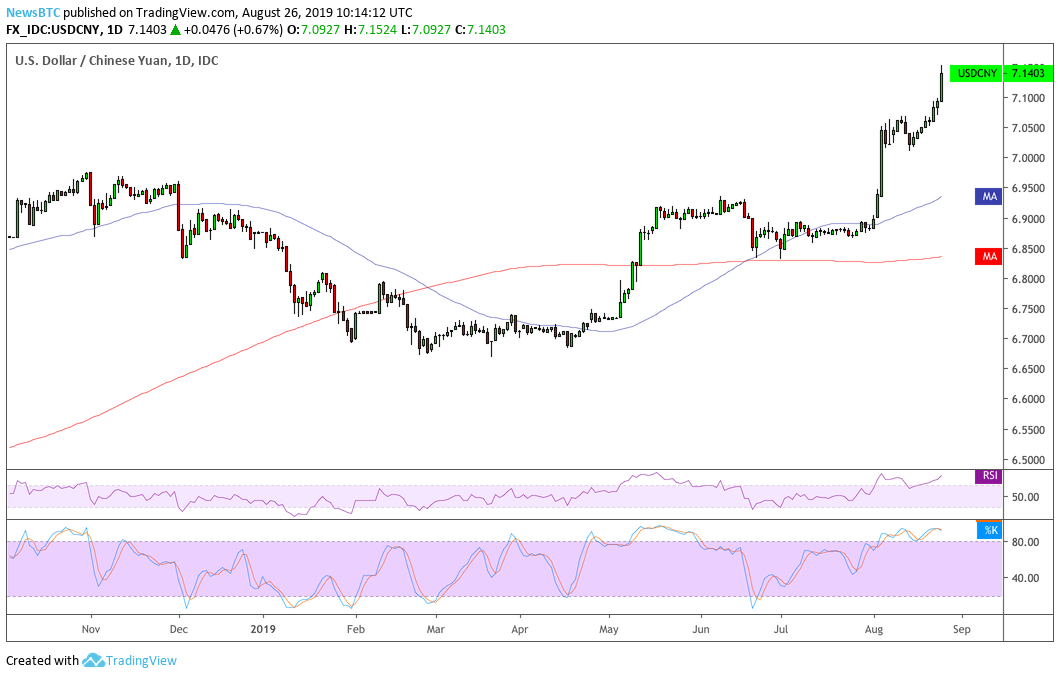This screenshot has height=678, width=1060.
Task: Click the Nov label on time axis
Action: click(x=91, y=629)
